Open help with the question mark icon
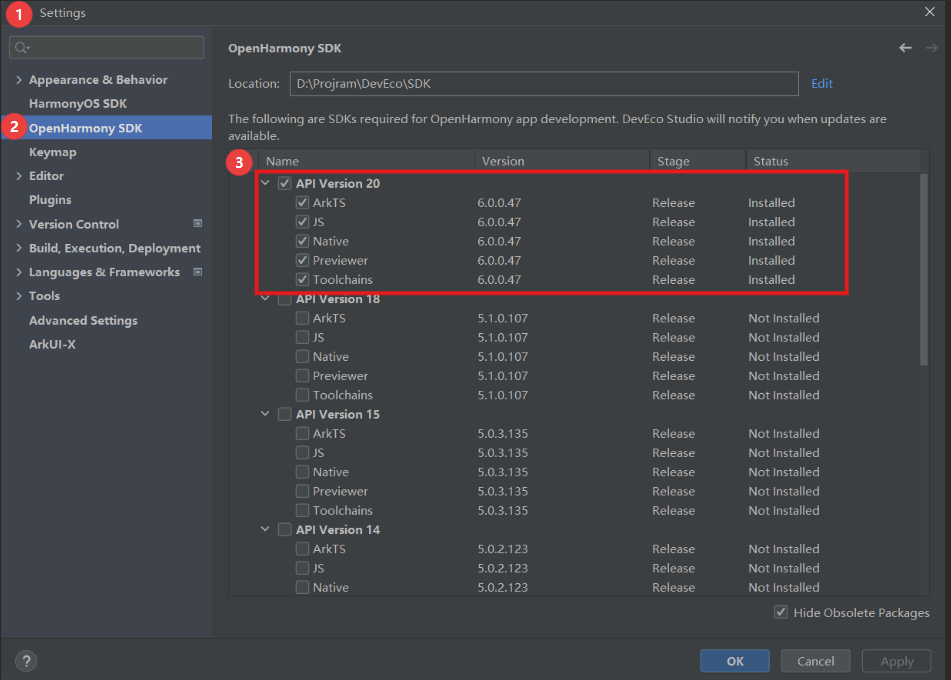This screenshot has width=951, height=680. pos(26,661)
